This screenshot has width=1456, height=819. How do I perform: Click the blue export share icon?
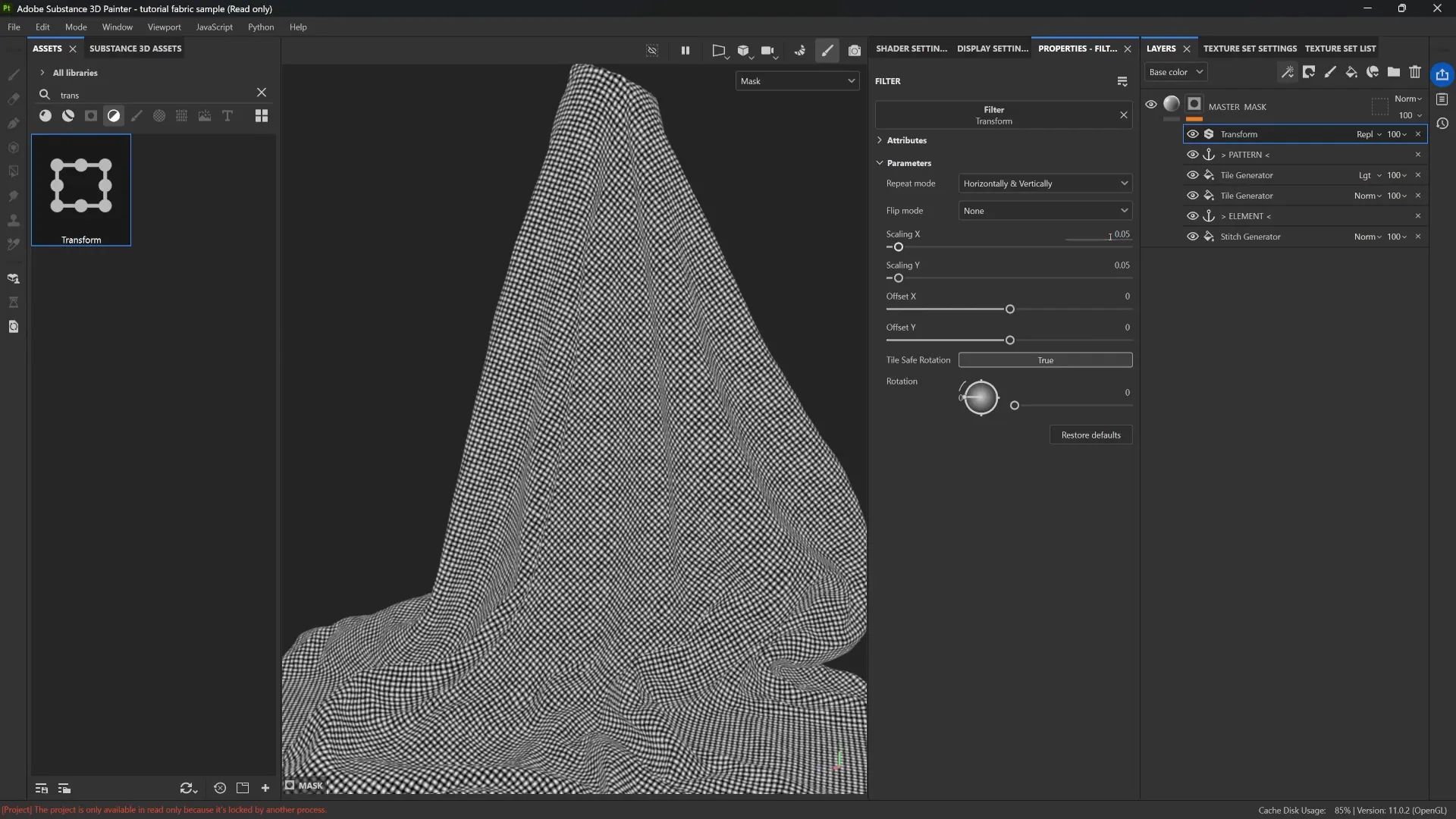point(1442,74)
